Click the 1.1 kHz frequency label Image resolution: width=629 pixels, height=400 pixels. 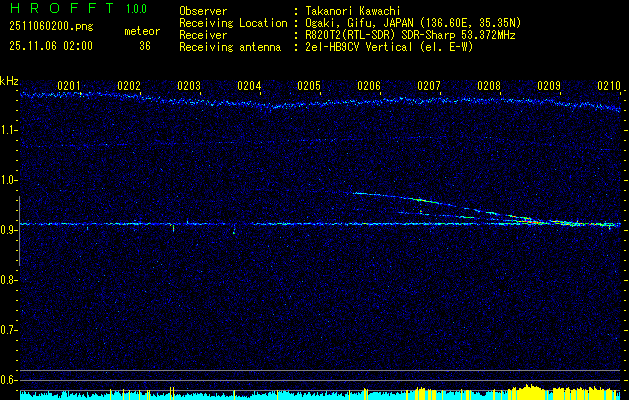click(x=7, y=130)
